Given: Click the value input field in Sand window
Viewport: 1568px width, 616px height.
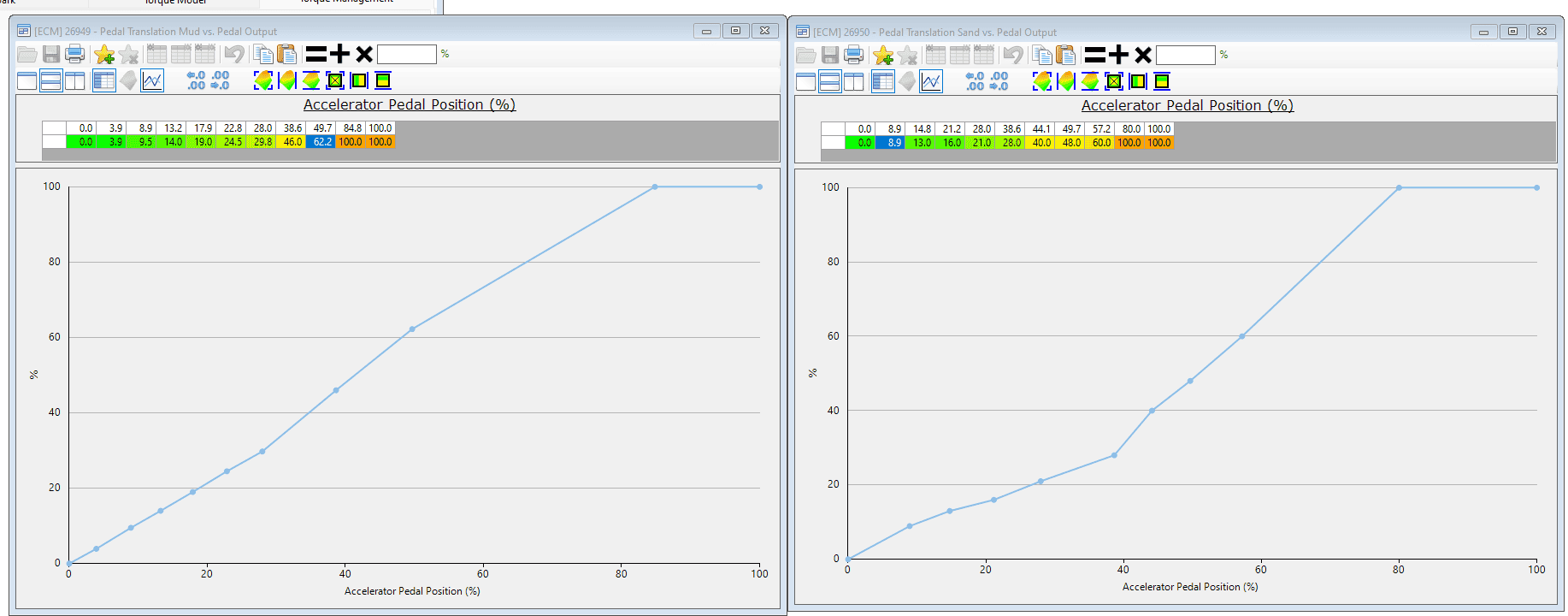Looking at the screenshot, I should click(1186, 55).
